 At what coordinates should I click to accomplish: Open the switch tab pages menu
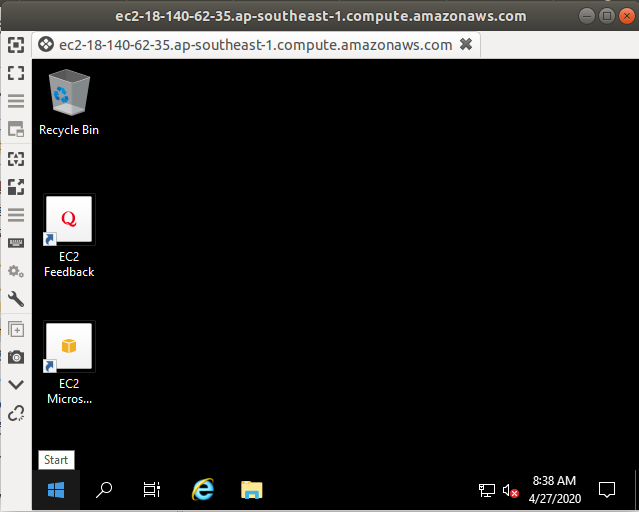click(16, 101)
